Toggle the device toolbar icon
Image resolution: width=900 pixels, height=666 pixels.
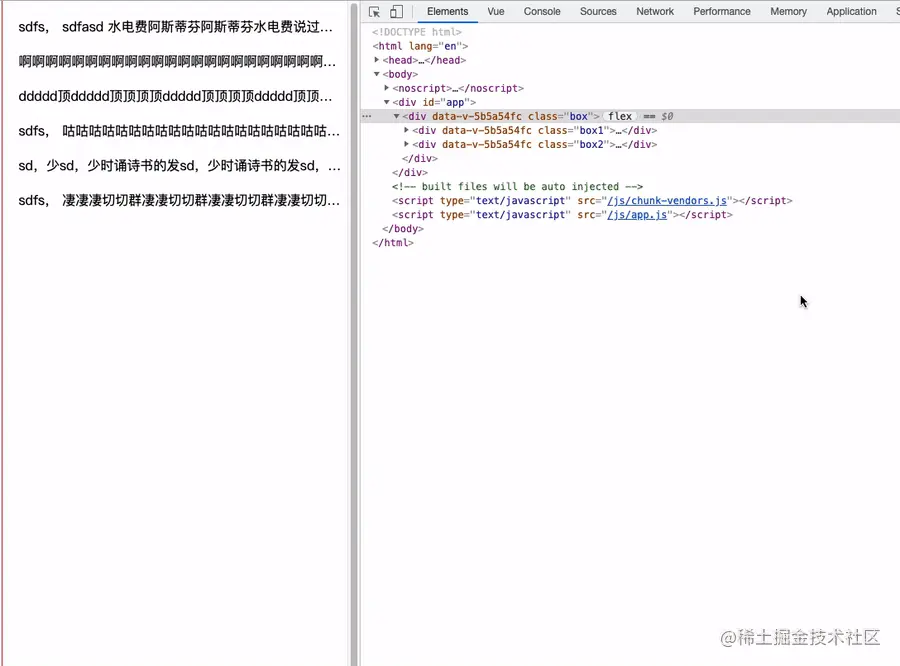tap(397, 11)
